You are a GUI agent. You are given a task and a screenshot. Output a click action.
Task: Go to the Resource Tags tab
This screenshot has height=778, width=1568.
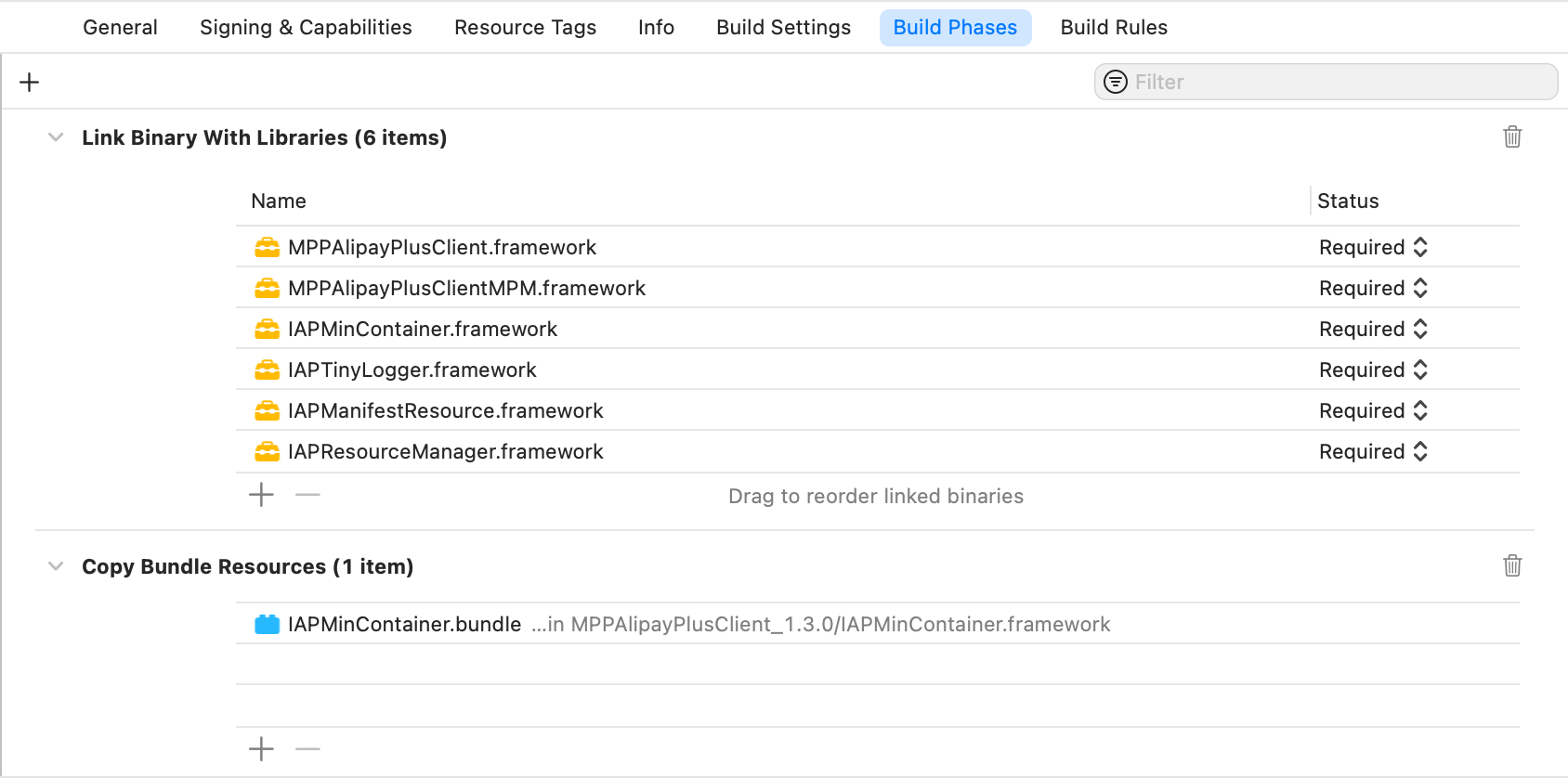point(525,28)
